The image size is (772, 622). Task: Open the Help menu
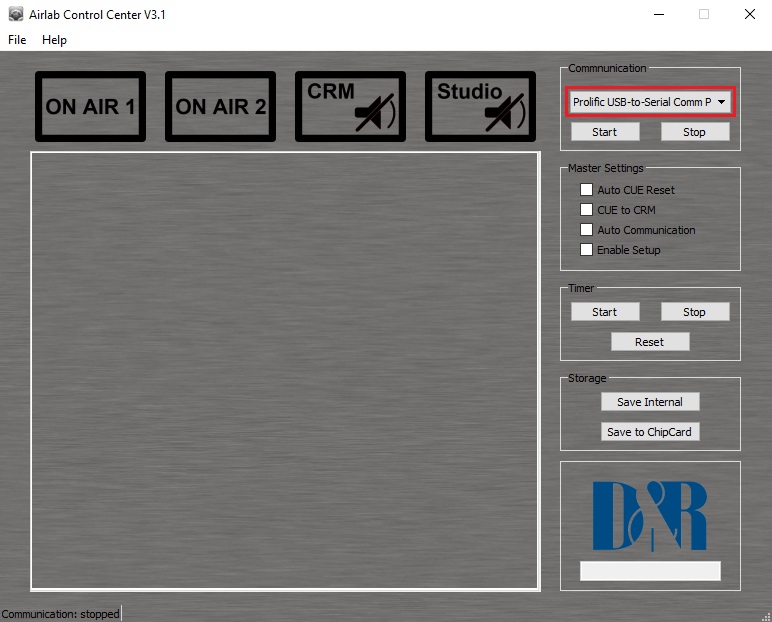tap(54, 40)
